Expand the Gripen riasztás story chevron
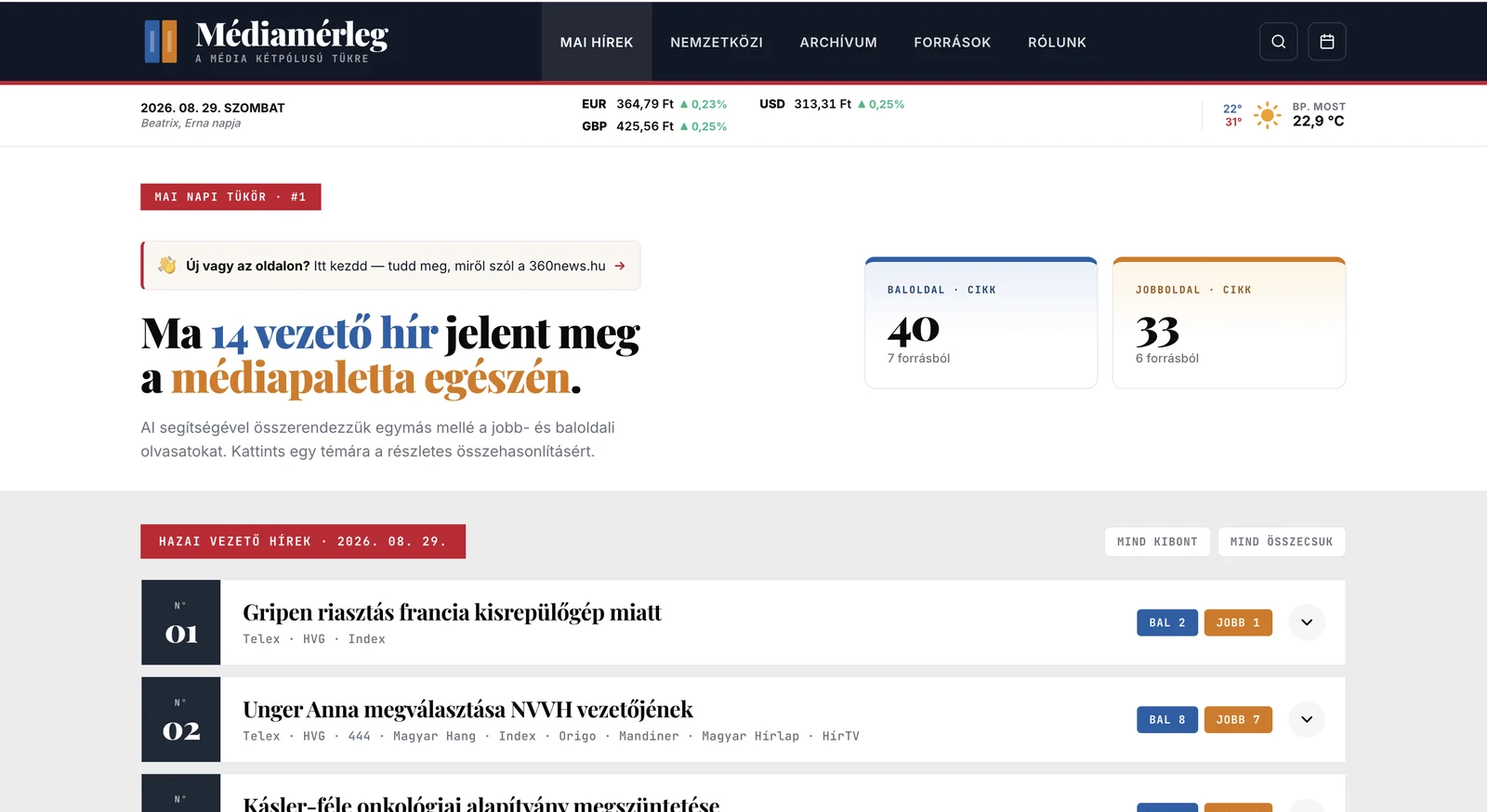1487x812 pixels. 1307,622
